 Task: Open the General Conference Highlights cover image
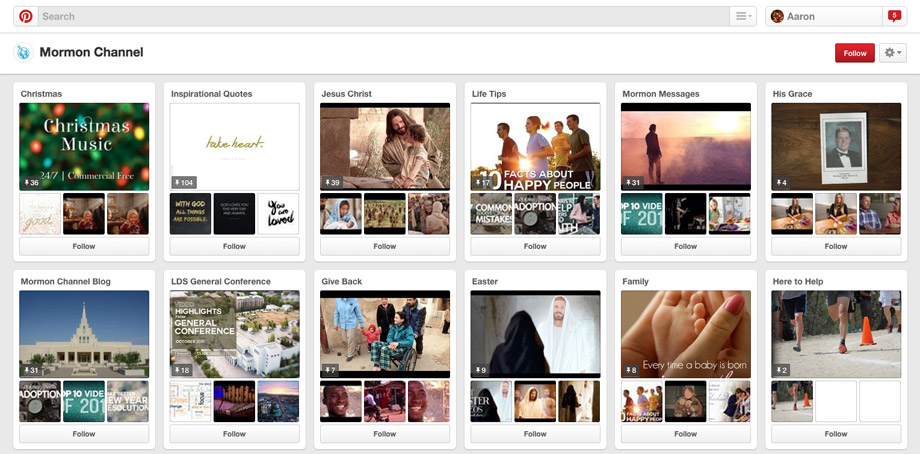[x=235, y=334]
